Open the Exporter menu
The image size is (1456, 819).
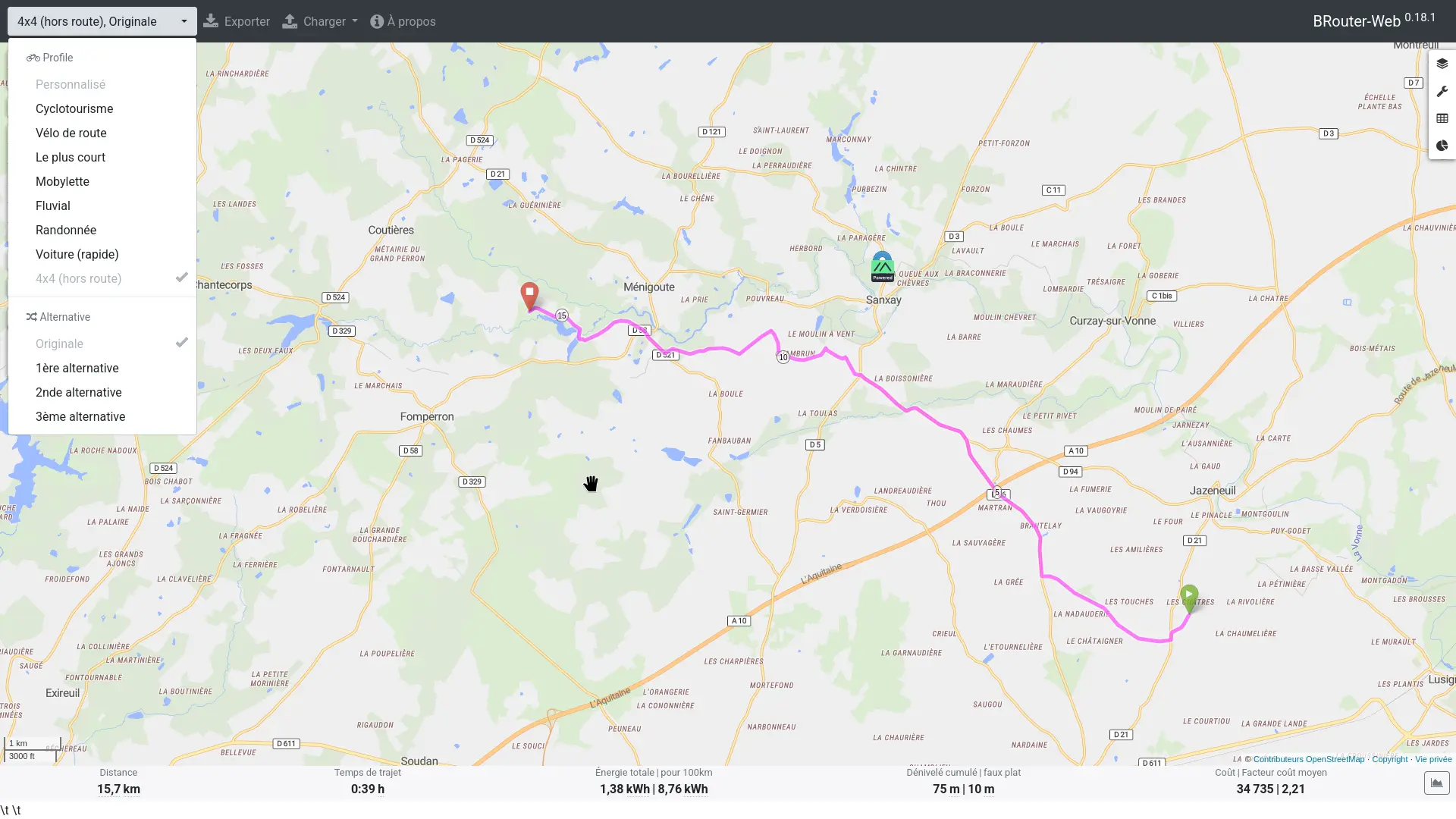(237, 21)
